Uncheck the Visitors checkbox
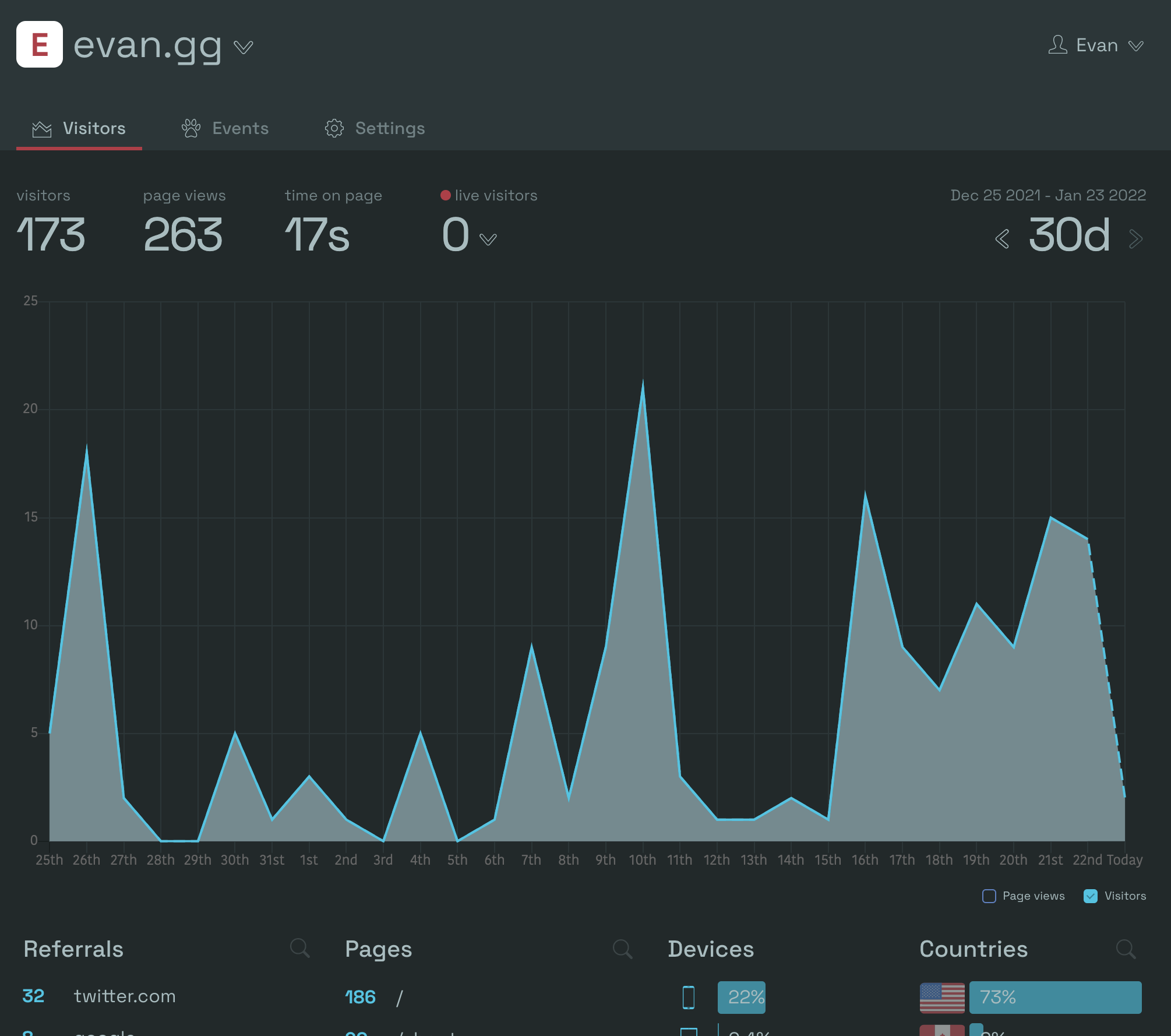This screenshot has width=1171, height=1036. tap(1091, 896)
